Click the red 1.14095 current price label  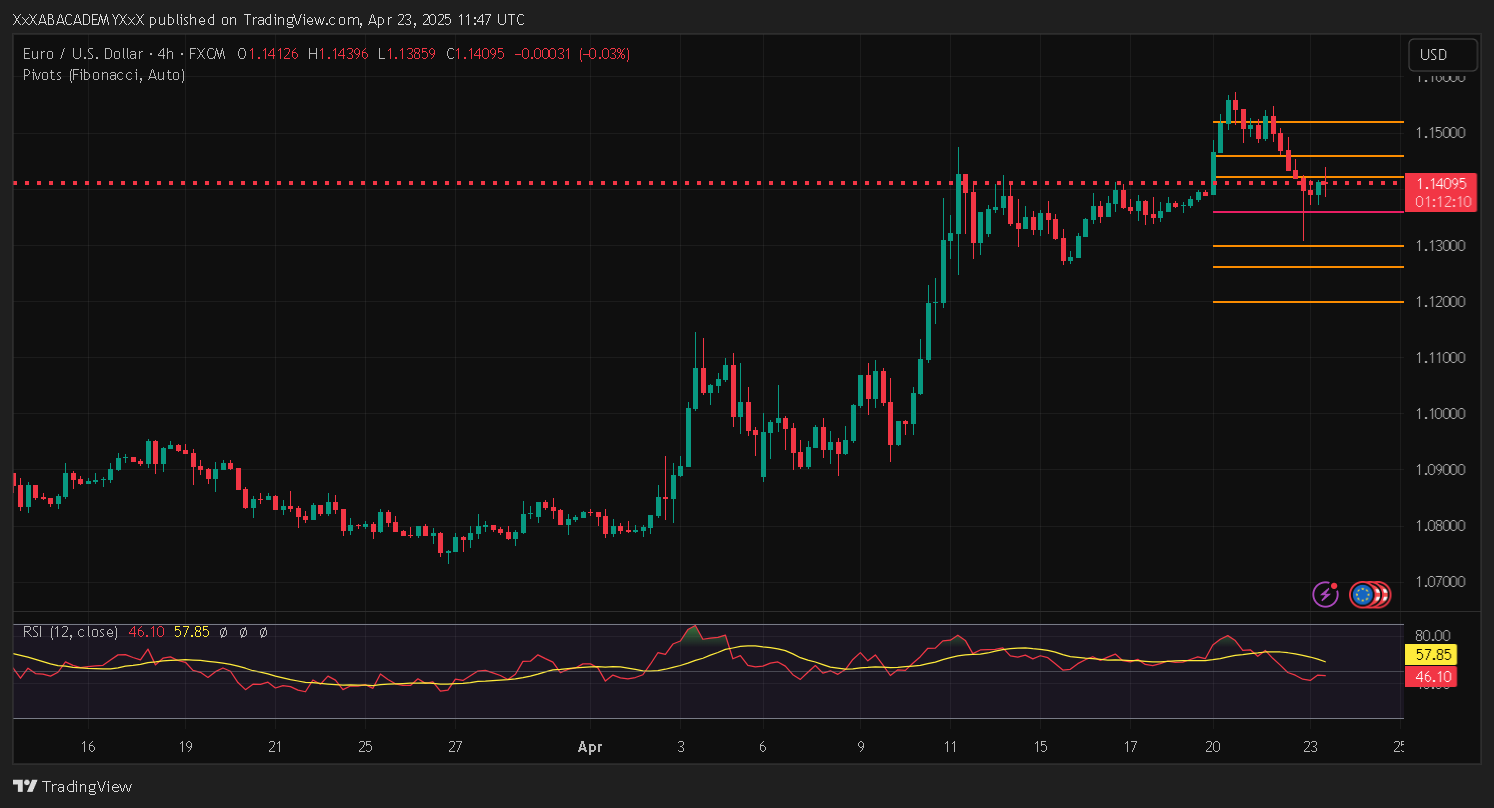[x=1440, y=183]
